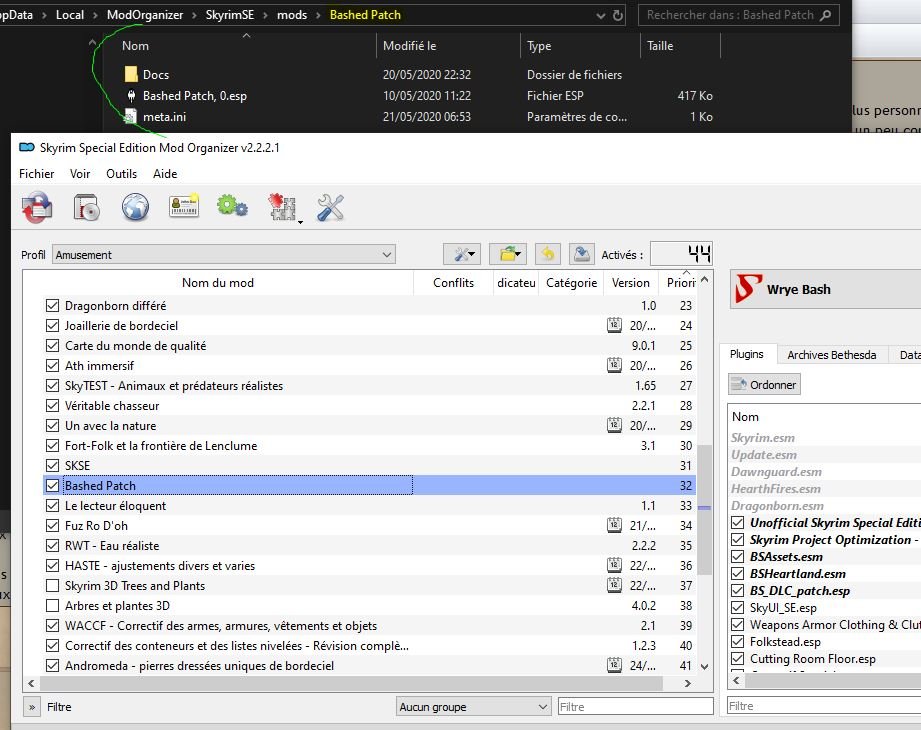The height and width of the screenshot is (730, 921).
Task: Click the Explorer address bar refresh icon
Action: tap(618, 15)
